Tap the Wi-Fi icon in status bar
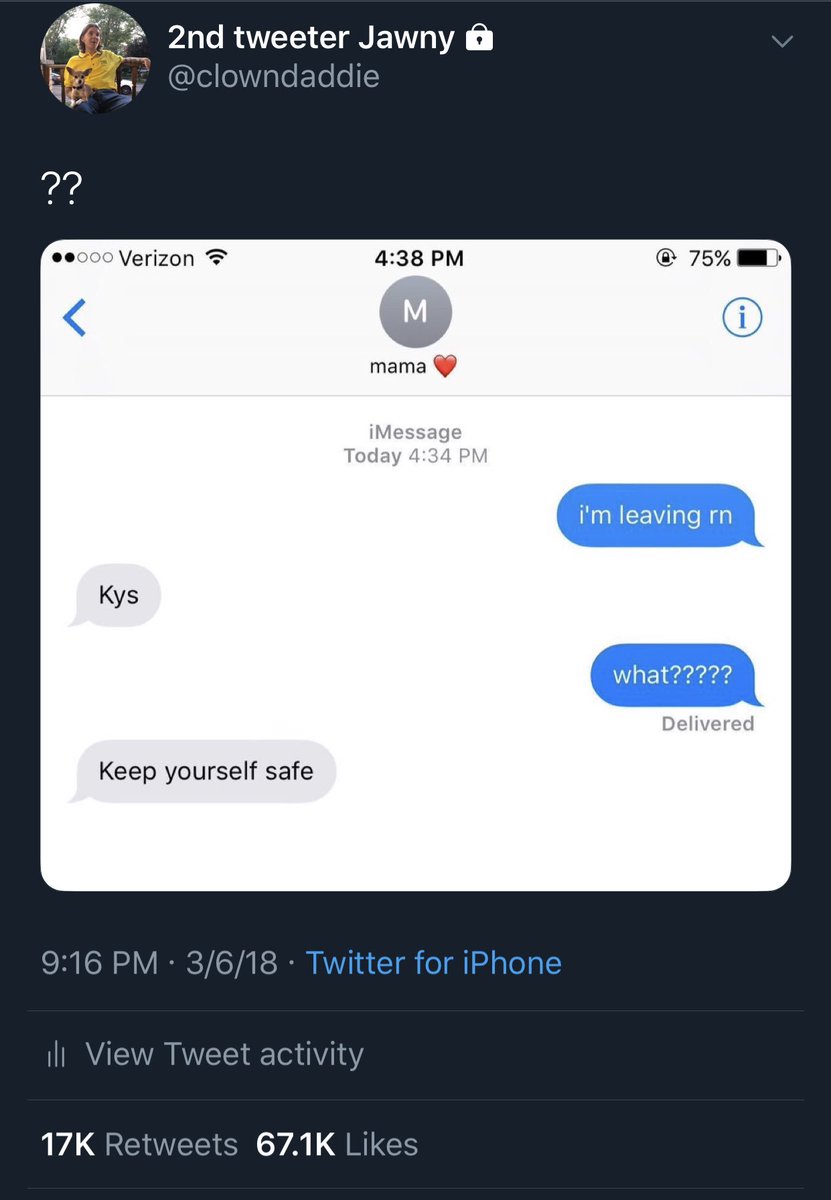 coord(215,258)
